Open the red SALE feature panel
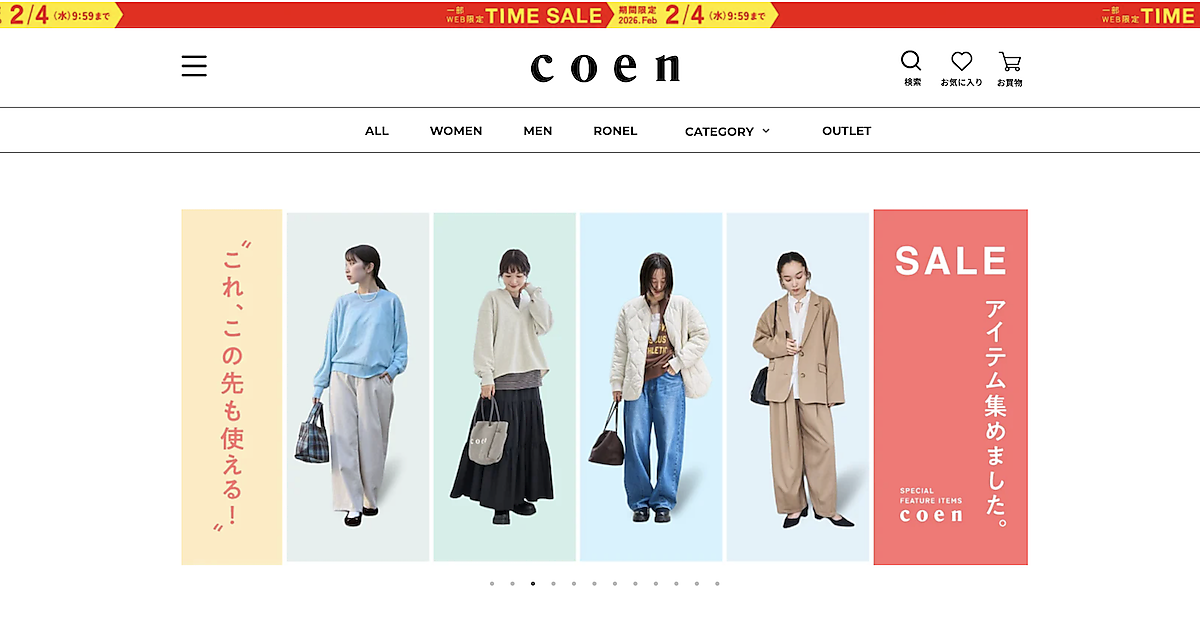 (x=950, y=387)
